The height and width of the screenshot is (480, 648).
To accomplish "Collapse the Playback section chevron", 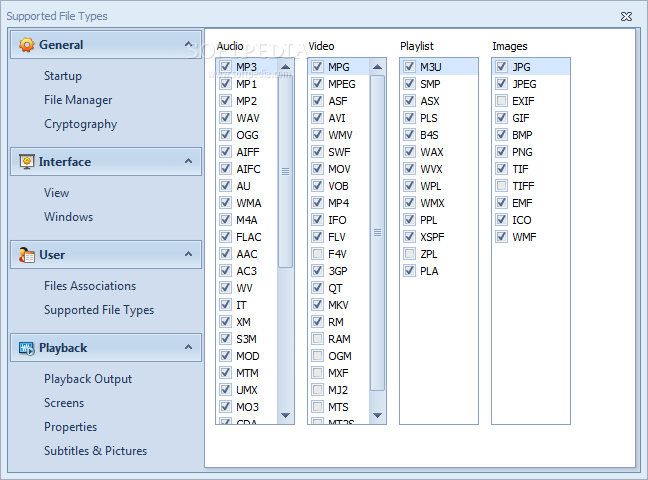I will coord(188,347).
